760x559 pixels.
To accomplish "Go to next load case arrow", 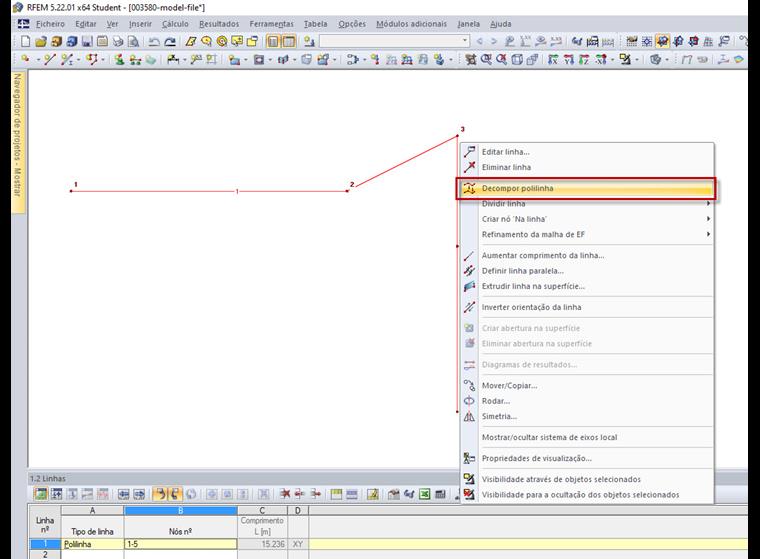I will [x=494, y=42].
